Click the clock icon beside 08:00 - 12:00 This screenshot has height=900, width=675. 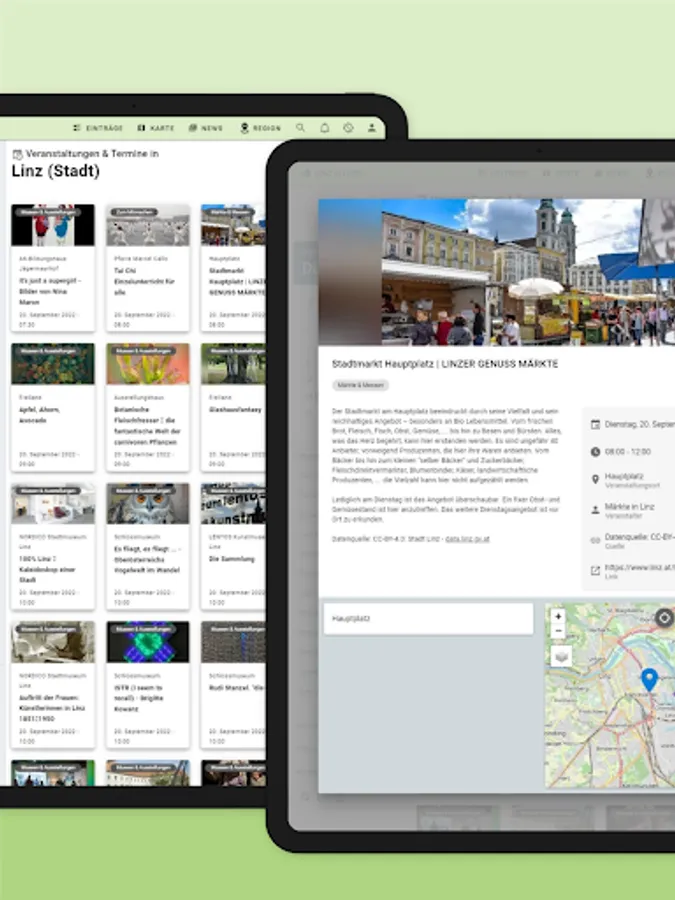click(595, 452)
